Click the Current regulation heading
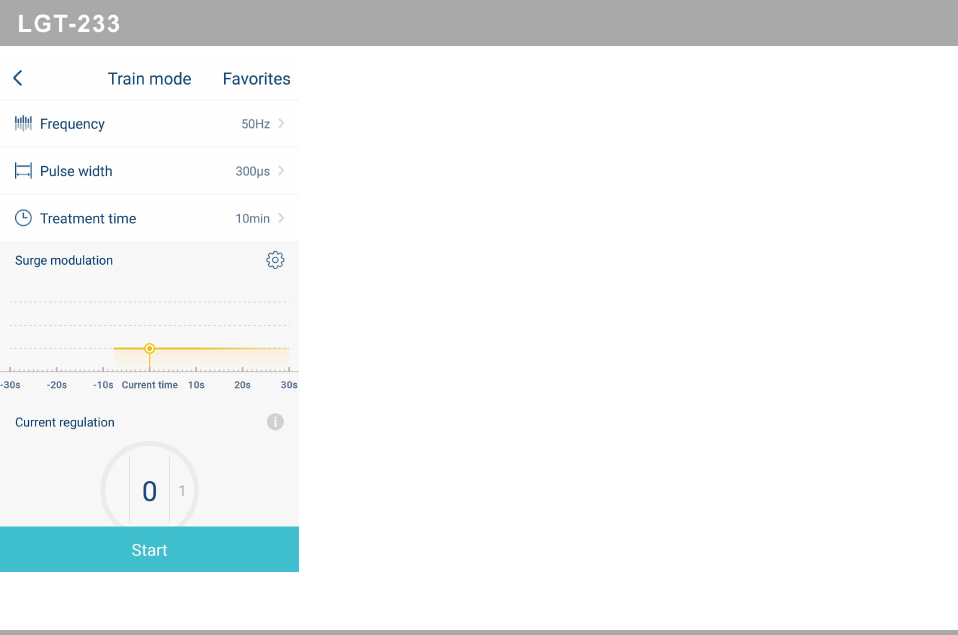958x635 pixels. click(x=65, y=422)
